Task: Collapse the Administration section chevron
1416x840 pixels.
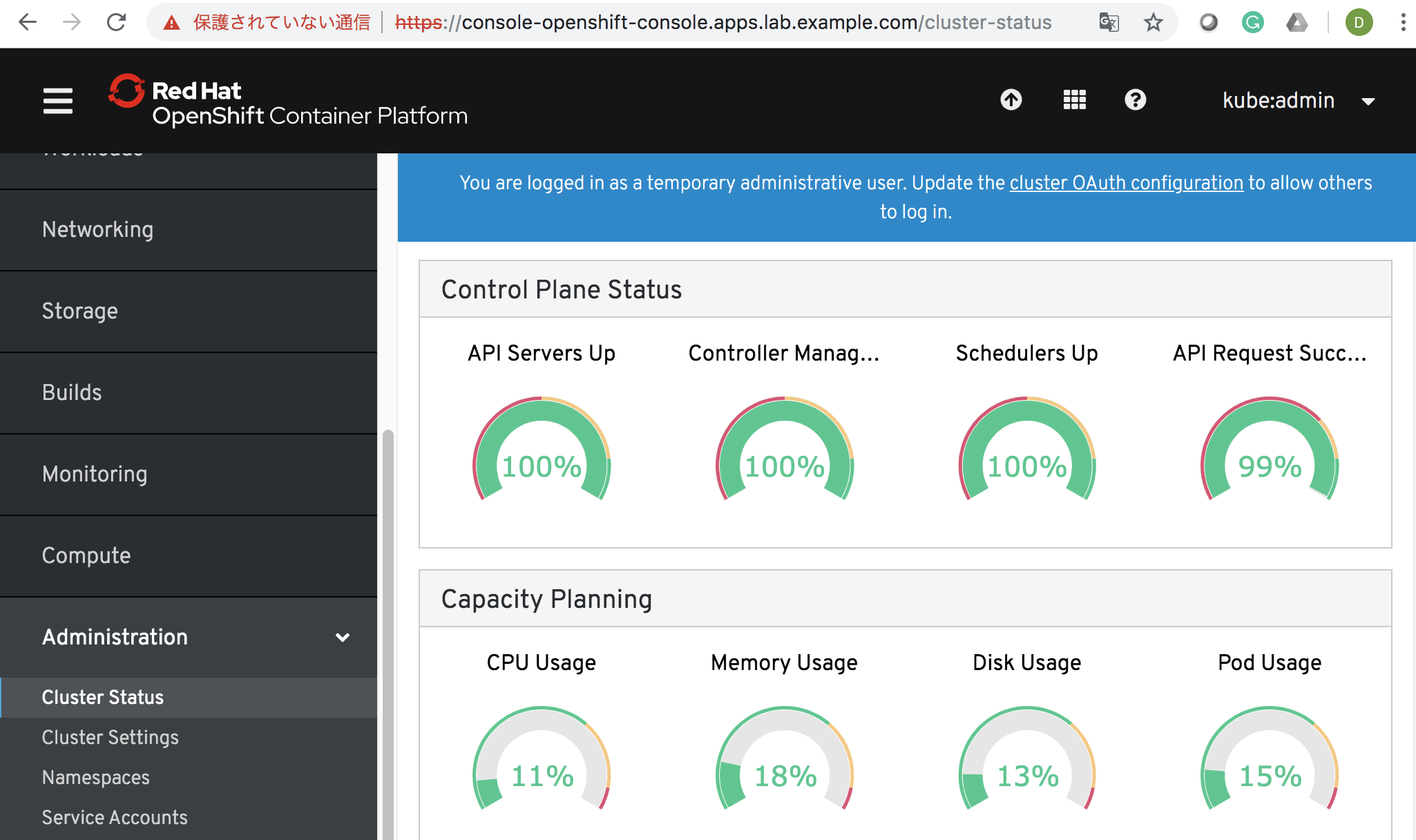Action: click(342, 637)
